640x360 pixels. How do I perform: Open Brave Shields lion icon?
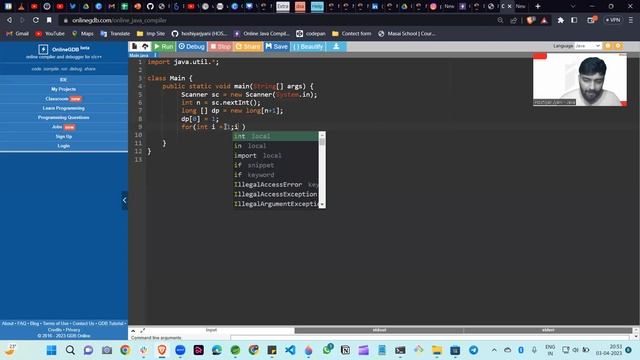(x=531, y=20)
